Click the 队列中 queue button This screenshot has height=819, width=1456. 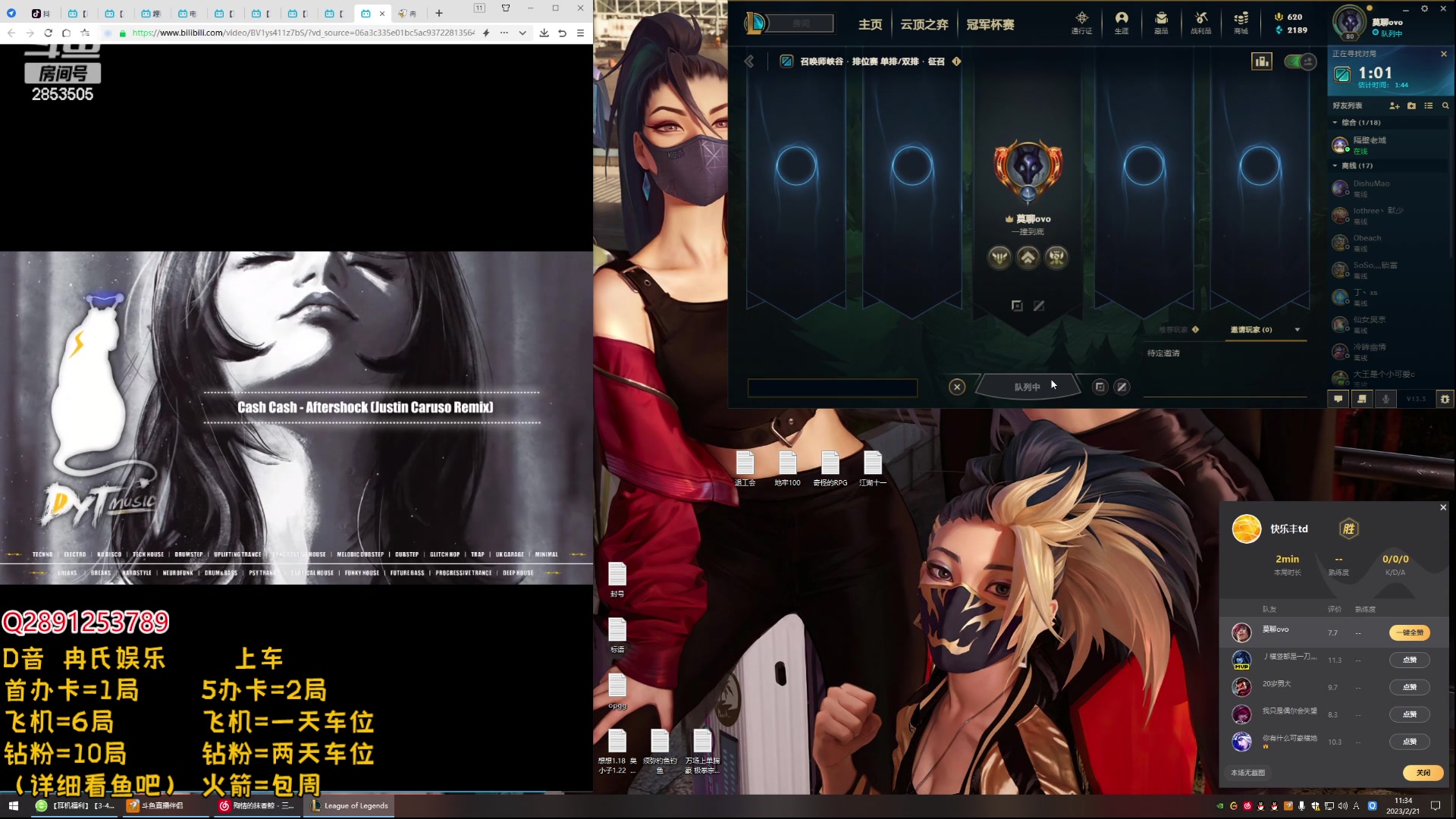pyautogui.click(x=1028, y=387)
